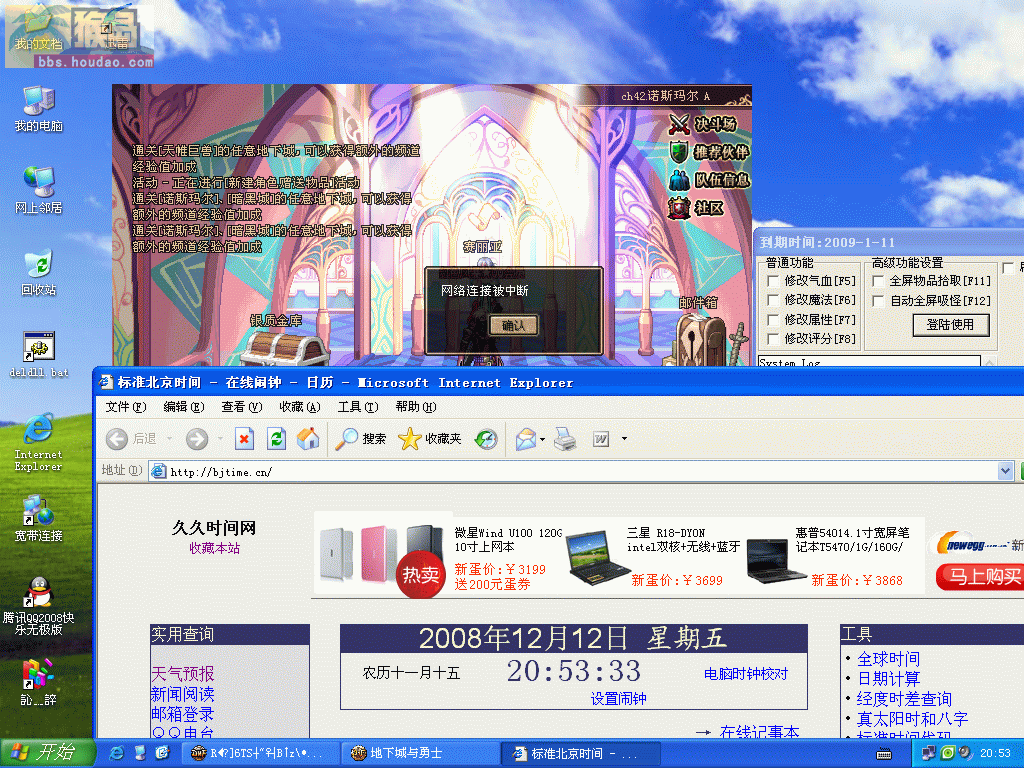Open the 天气预报 link
The height and width of the screenshot is (768, 1024).
pyautogui.click(x=183, y=674)
